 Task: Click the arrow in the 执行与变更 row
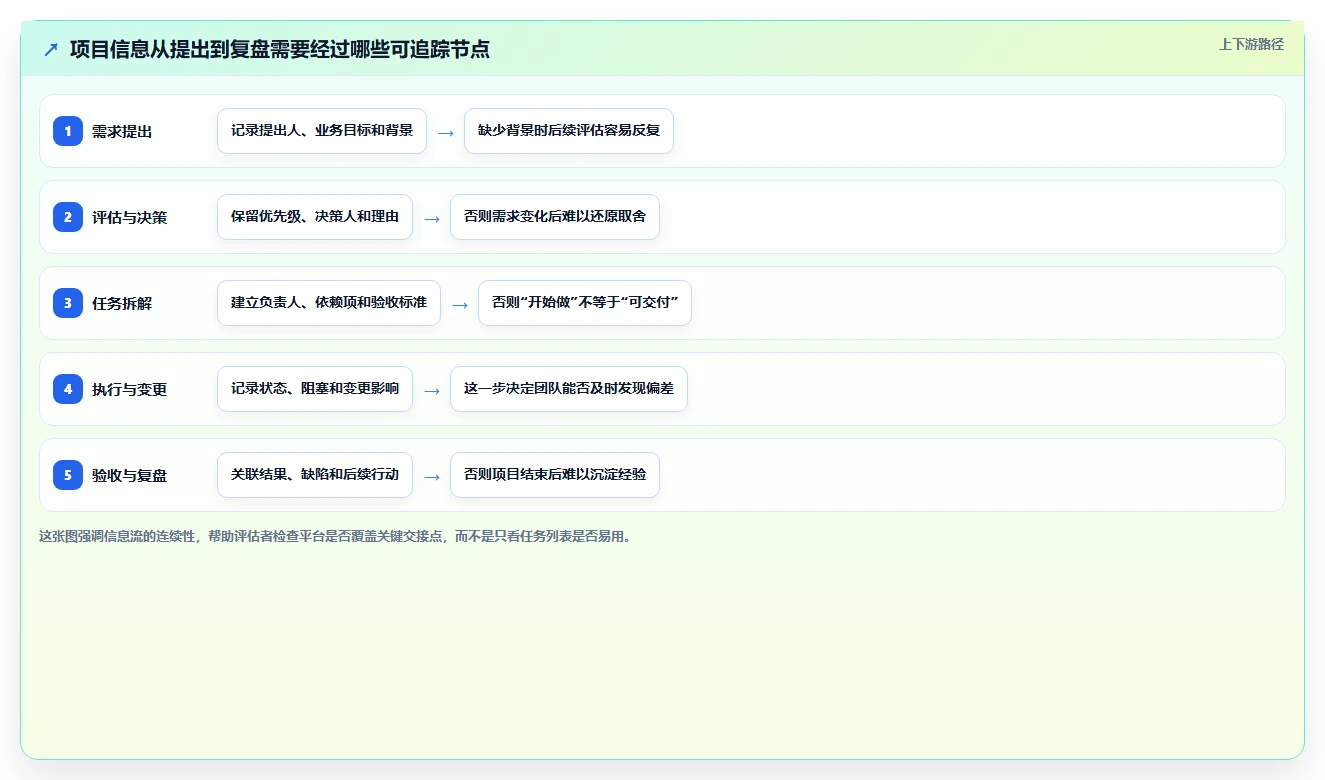tap(432, 390)
